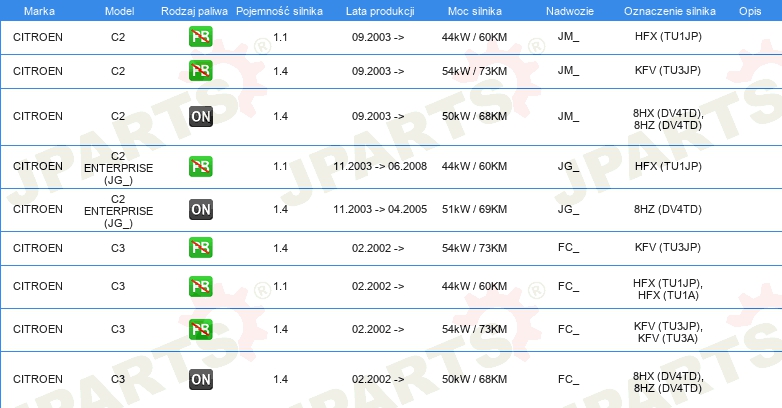This screenshot has width=782, height=408.
Task: Click the PB petrol icon in the C3 1.1 HFX row
Action: click(x=200, y=286)
